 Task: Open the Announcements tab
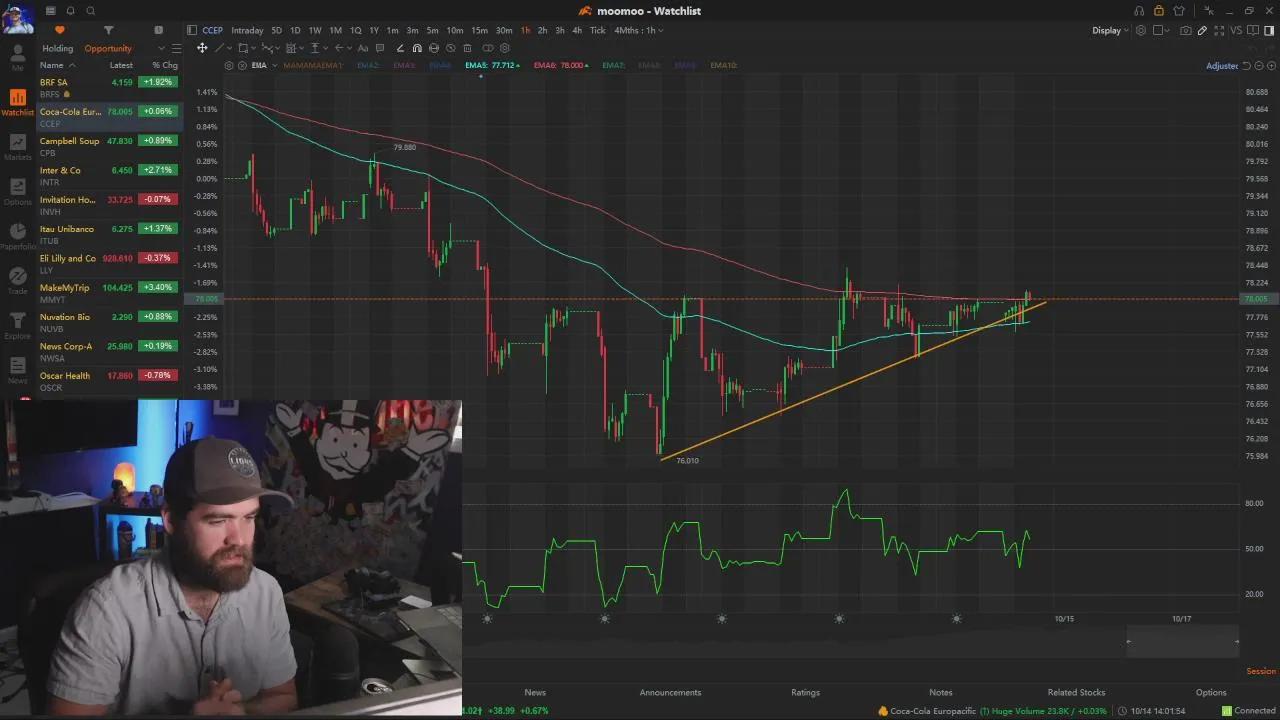670,692
